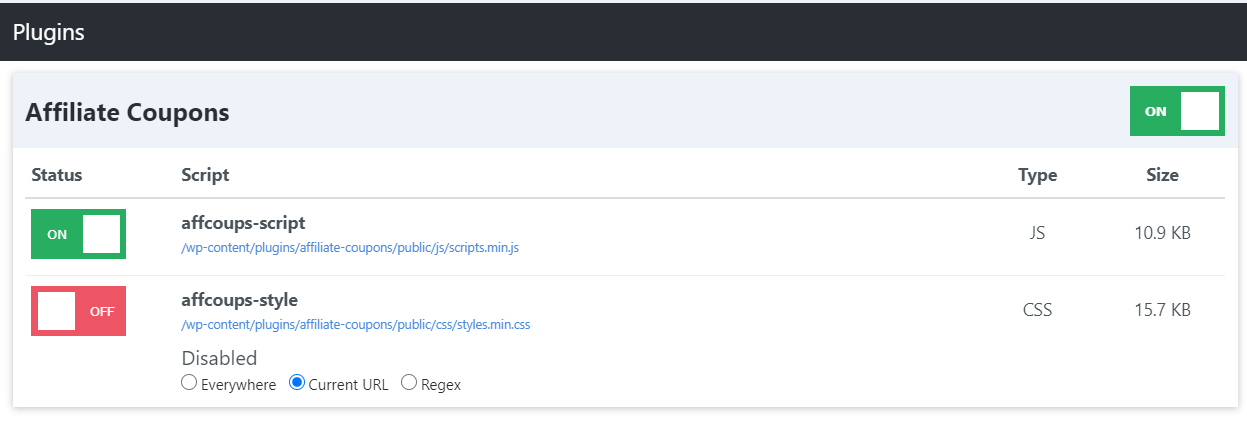Click the affcoups-script name
The height and width of the screenshot is (422, 1247).
(243, 223)
